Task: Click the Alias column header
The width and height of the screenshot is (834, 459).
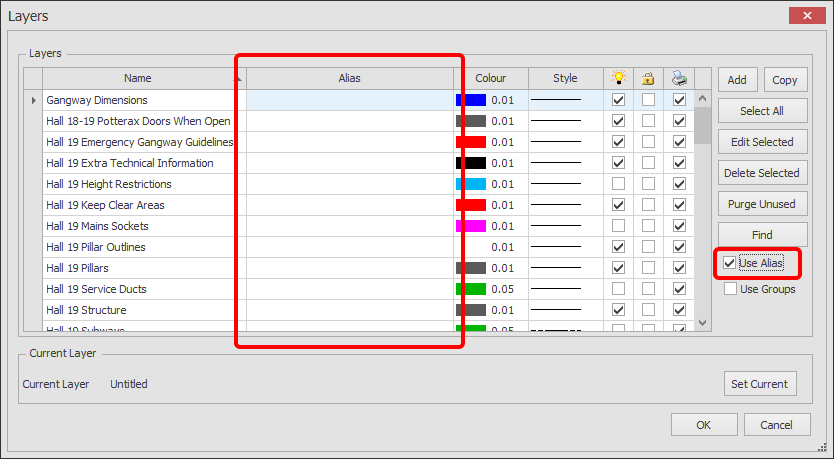Action: point(349,78)
